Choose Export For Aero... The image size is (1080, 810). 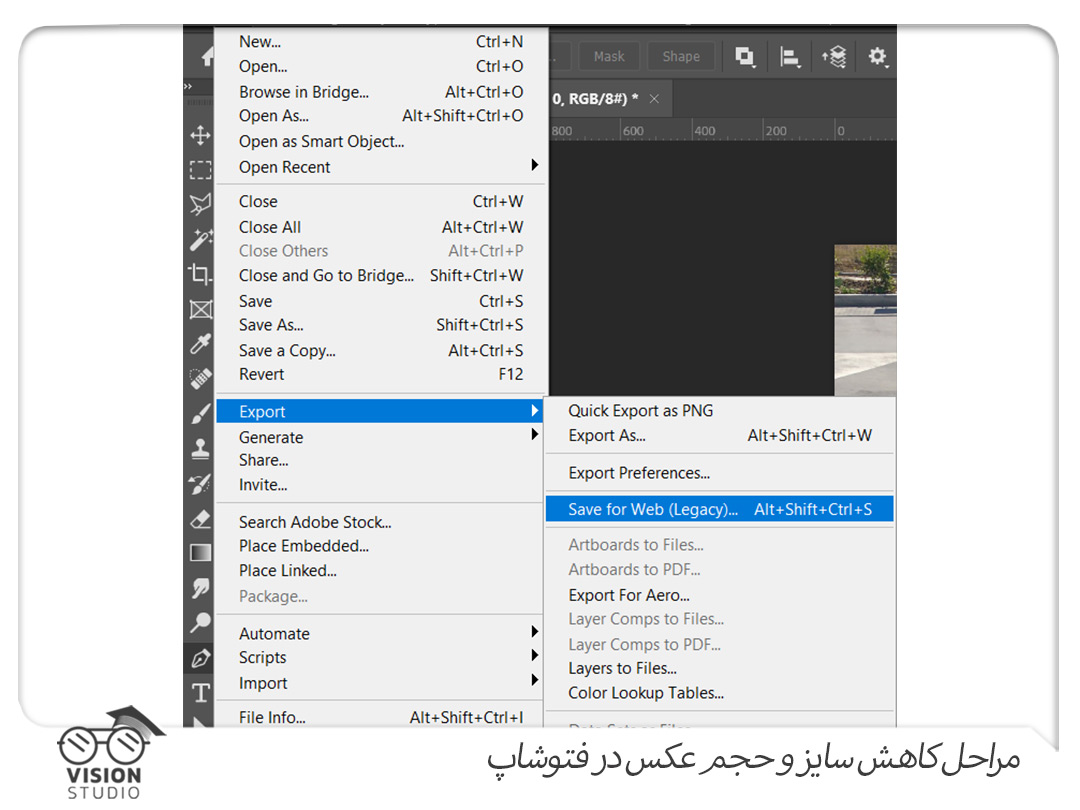[720, 595]
